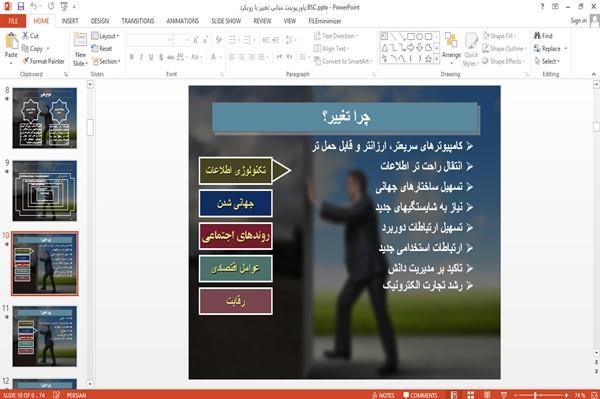The image size is (600, 399).
Task: Select the triangle shape in shapes gallery
Action: pos(385,48)
